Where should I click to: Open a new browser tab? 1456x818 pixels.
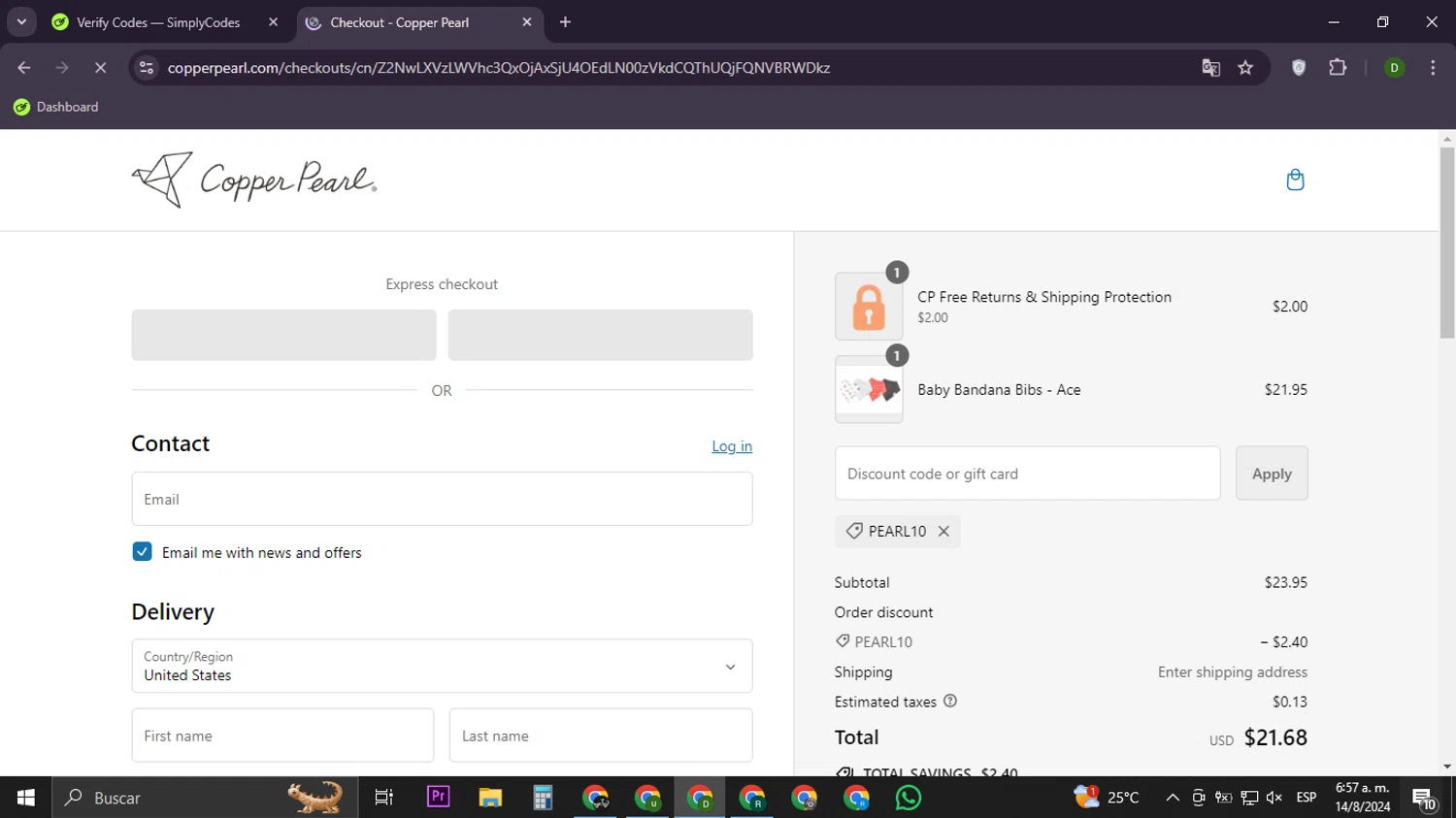[565, 22]
